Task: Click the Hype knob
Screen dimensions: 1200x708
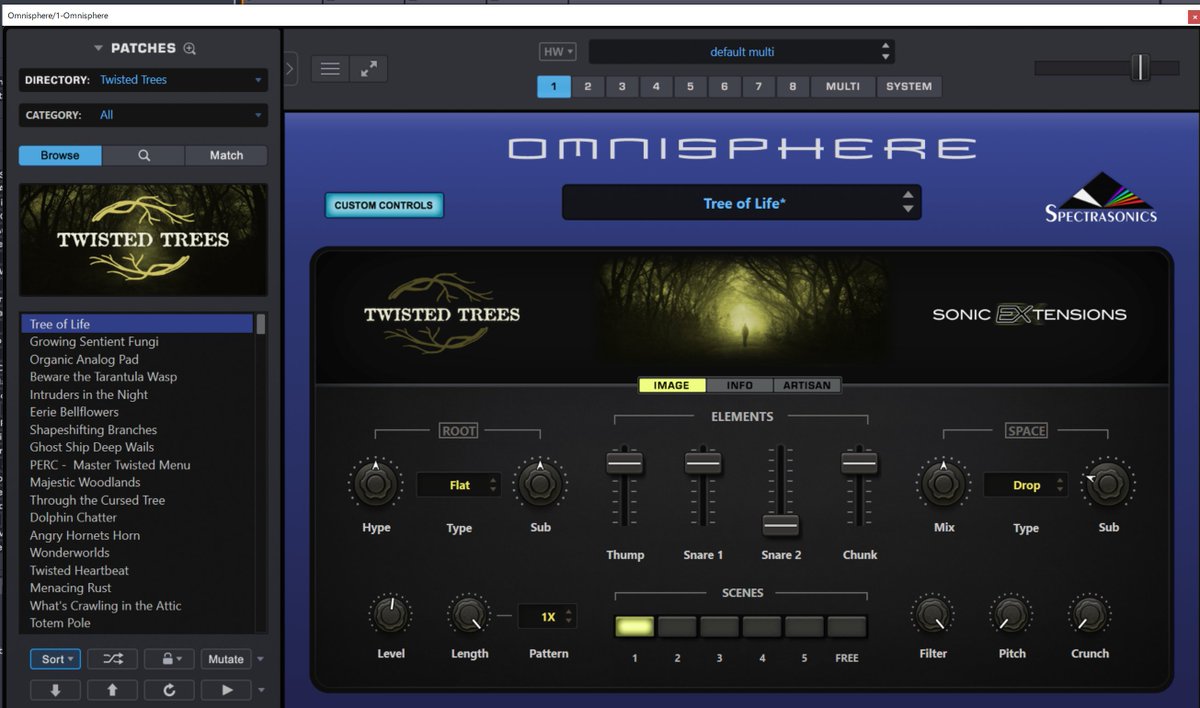Action: click(x=376, y=484)
